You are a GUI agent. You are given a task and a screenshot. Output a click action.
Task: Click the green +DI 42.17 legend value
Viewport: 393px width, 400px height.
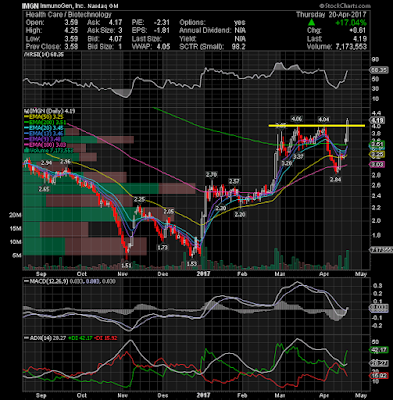(80, 338)
